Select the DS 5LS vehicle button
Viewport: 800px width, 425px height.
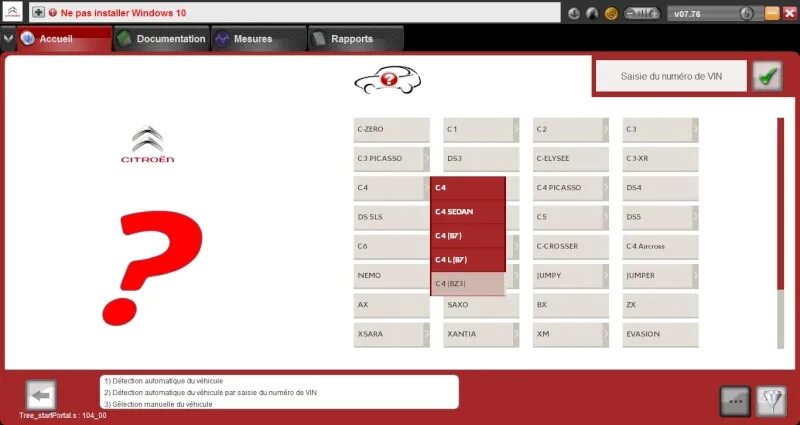tap(391, 217)
